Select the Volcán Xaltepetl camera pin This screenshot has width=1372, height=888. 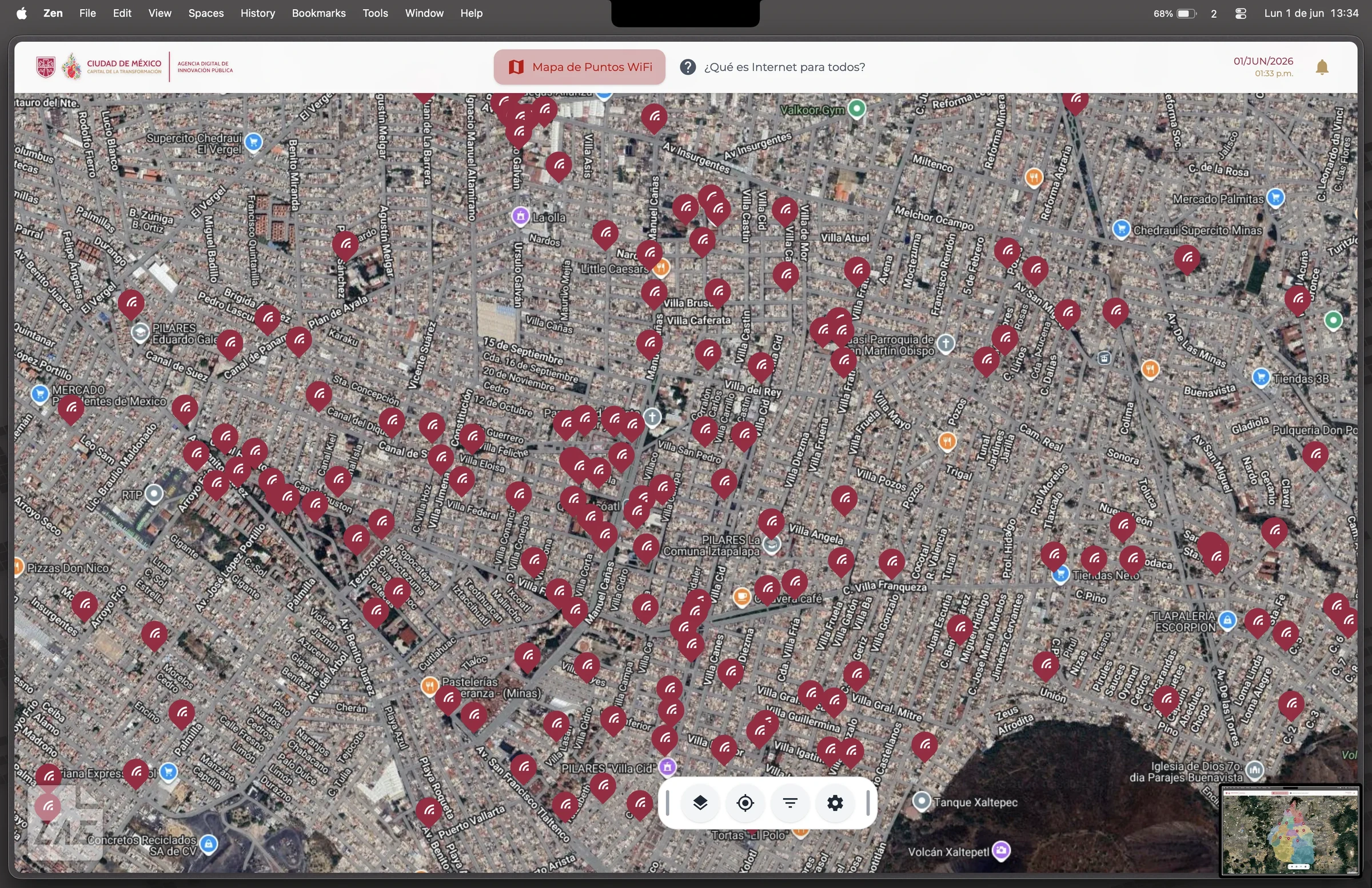click(1002, 851)
